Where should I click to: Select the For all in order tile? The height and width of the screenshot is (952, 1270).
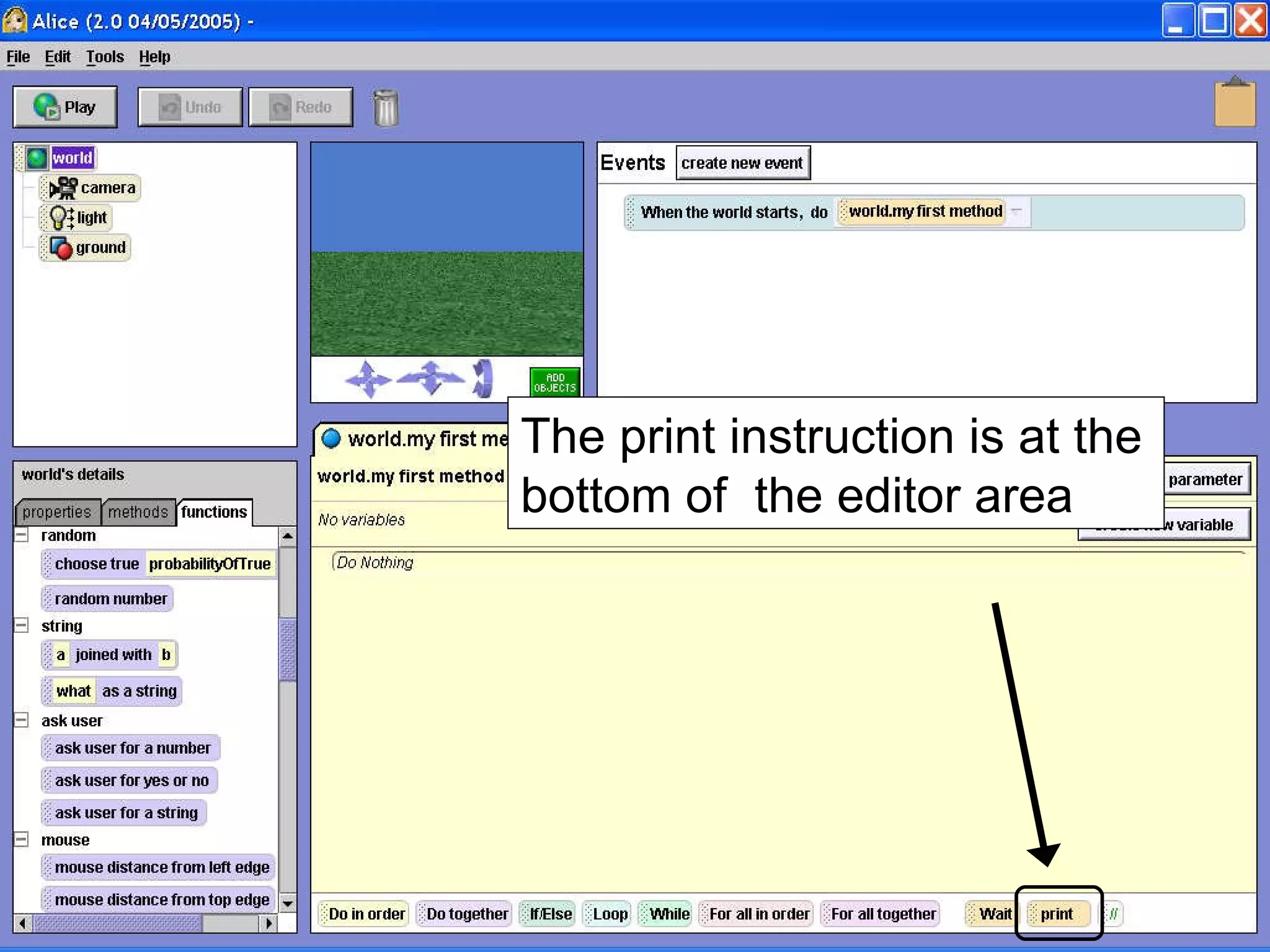coord(756,914)
